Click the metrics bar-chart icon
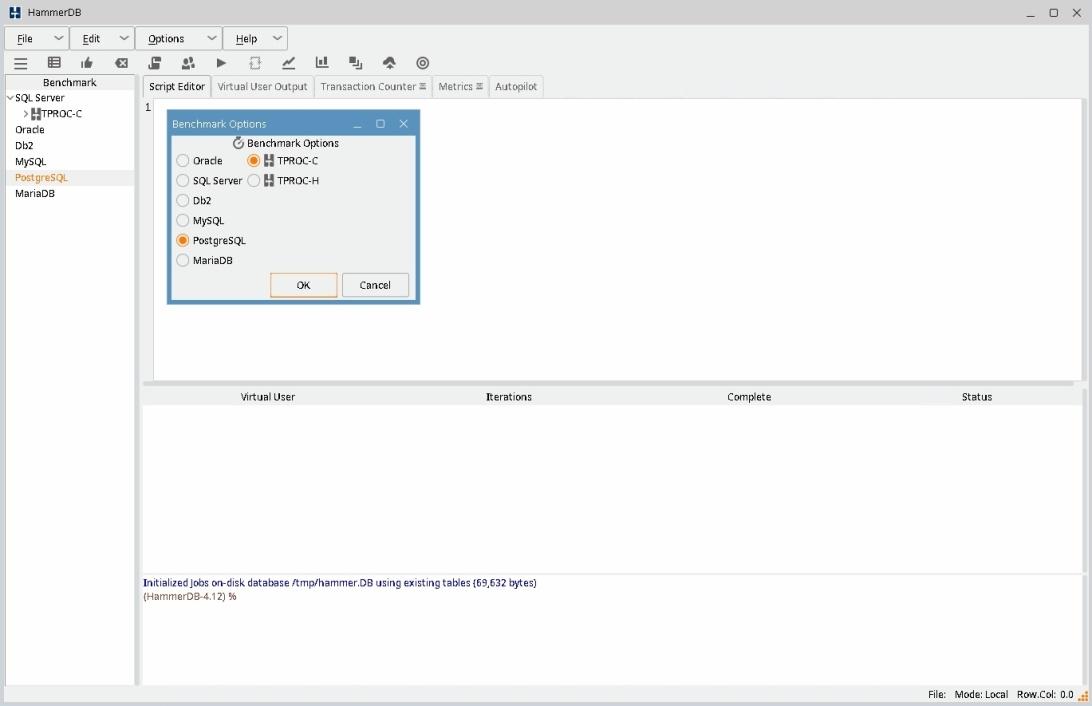This screenshot has height=706, width=1092. click(x=322, y=63)
